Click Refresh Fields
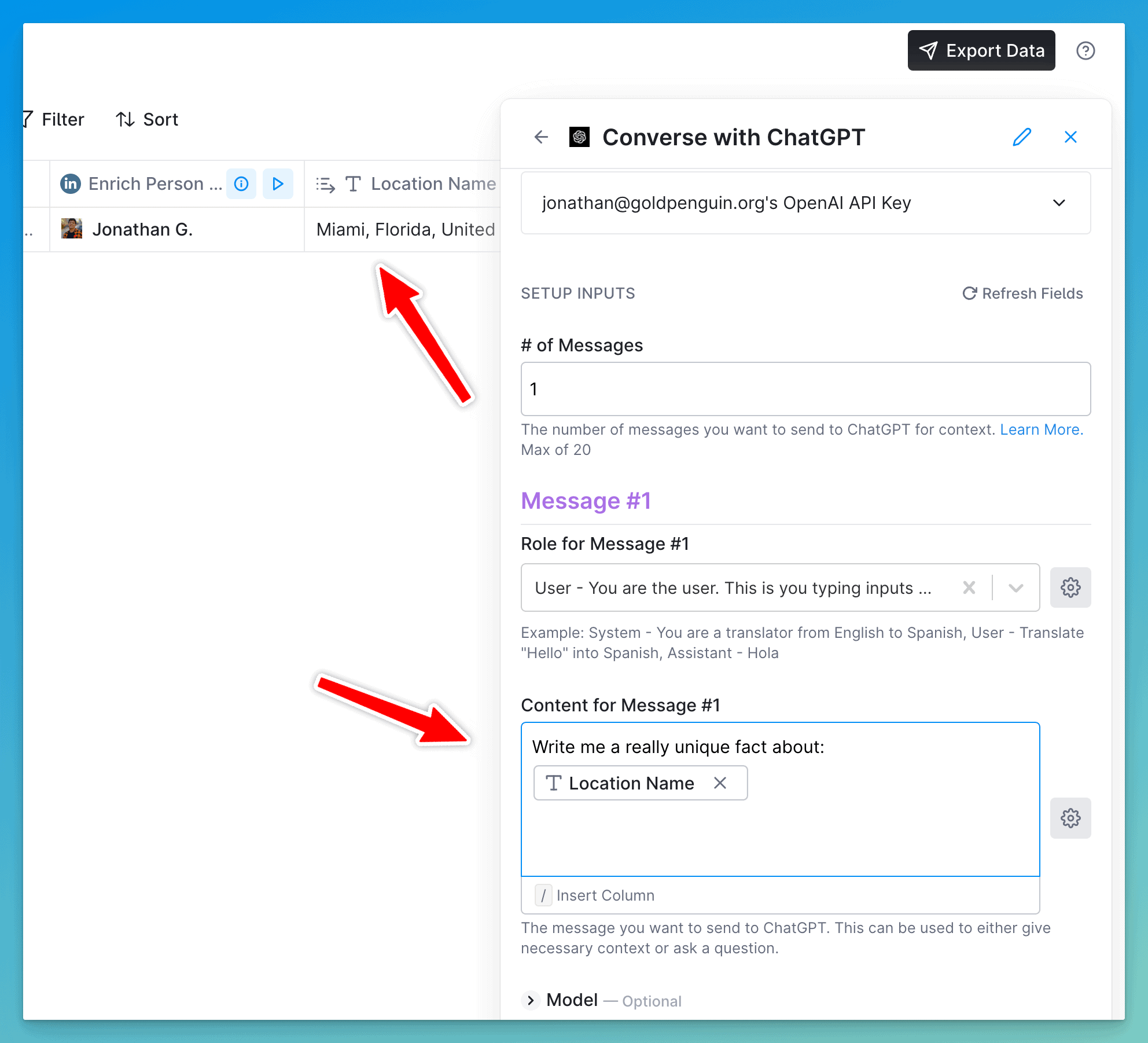 tap(1022, 293)
